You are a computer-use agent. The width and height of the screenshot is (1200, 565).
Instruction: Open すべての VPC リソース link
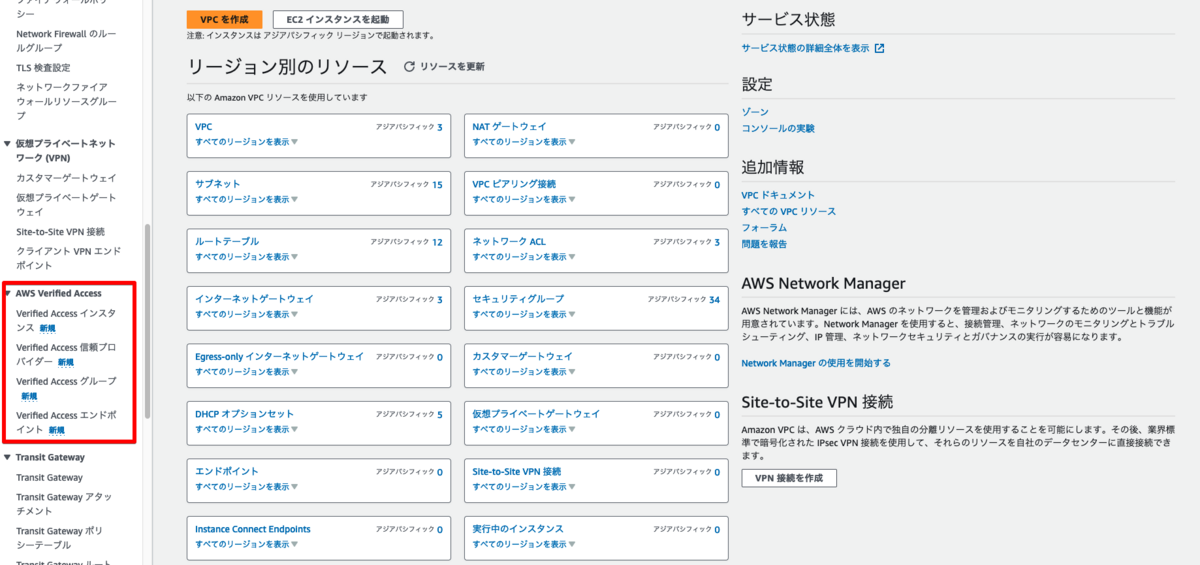(x=789, y=211)
